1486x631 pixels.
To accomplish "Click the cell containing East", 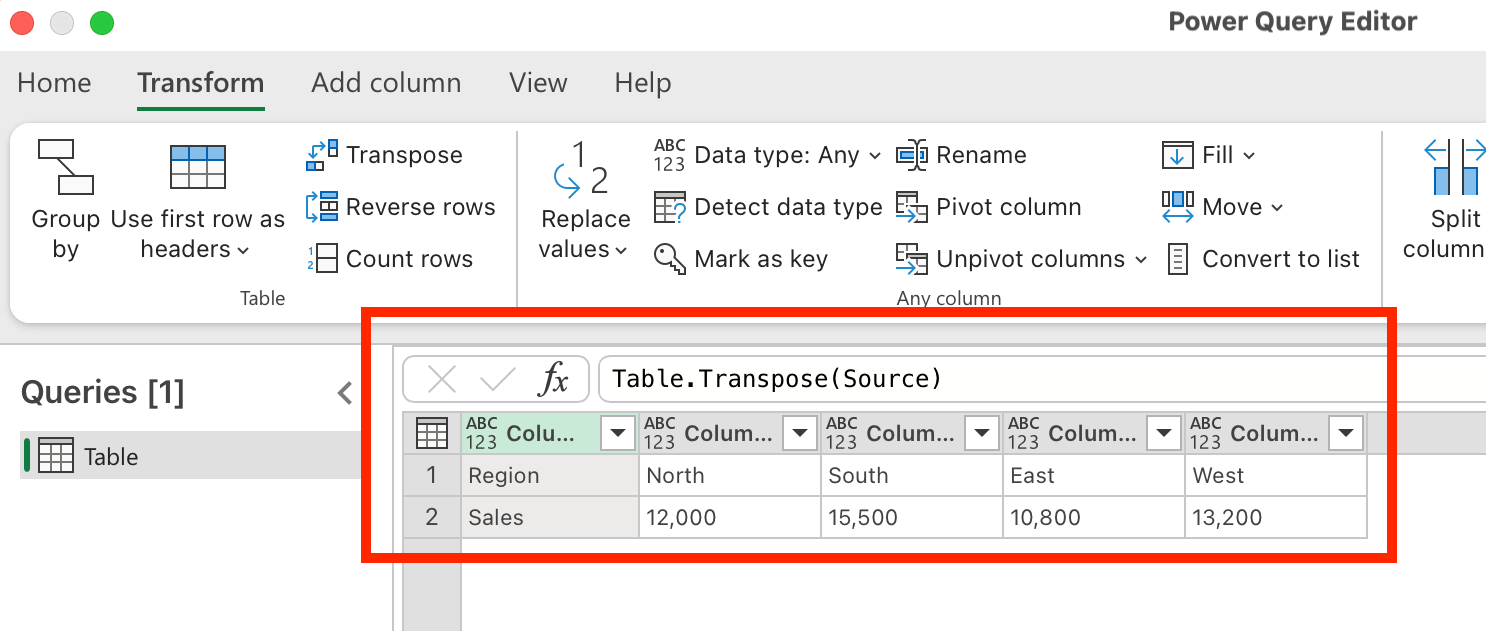I will point(1094,476).
